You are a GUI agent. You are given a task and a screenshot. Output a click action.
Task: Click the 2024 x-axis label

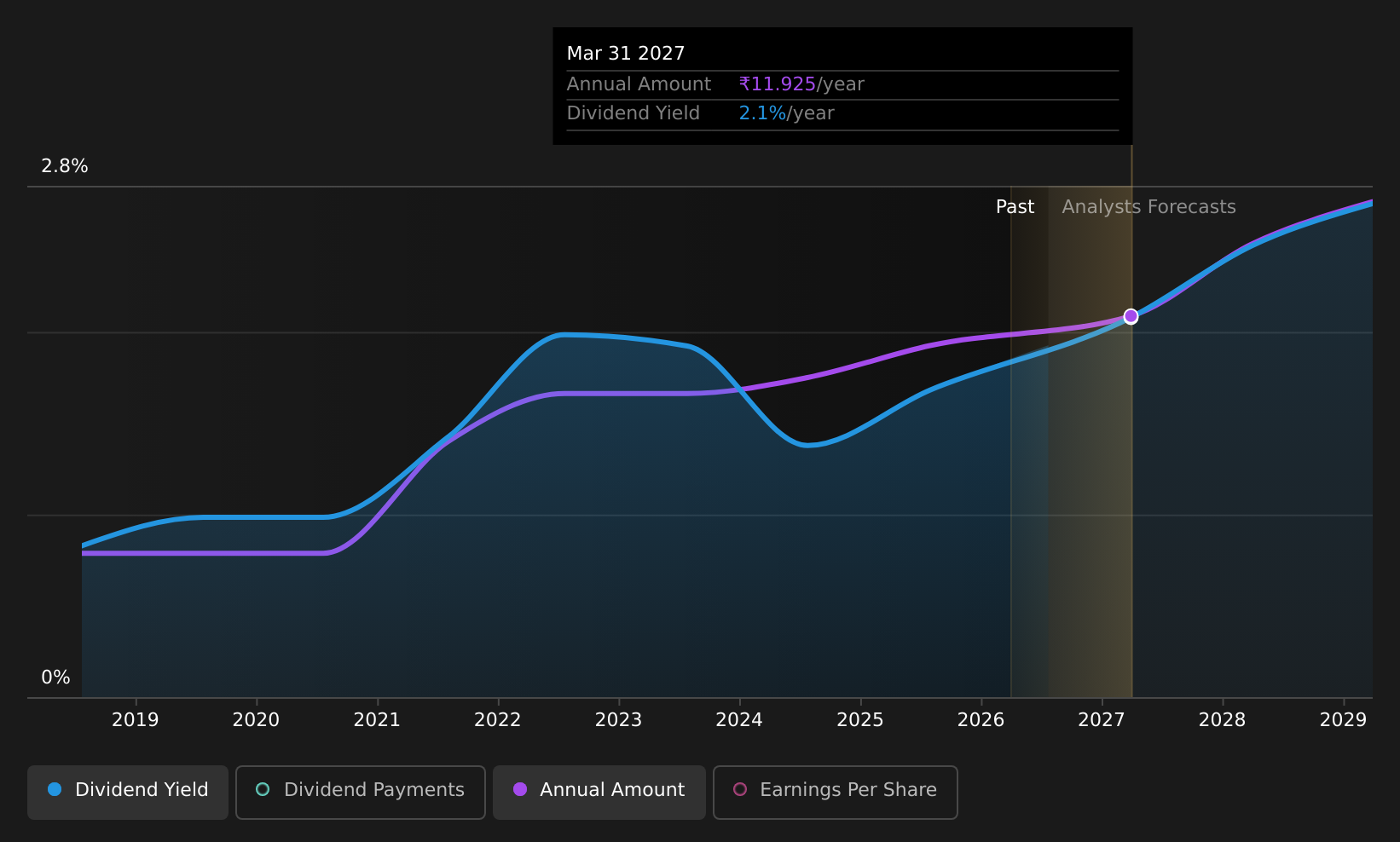[x=739, y=720]
